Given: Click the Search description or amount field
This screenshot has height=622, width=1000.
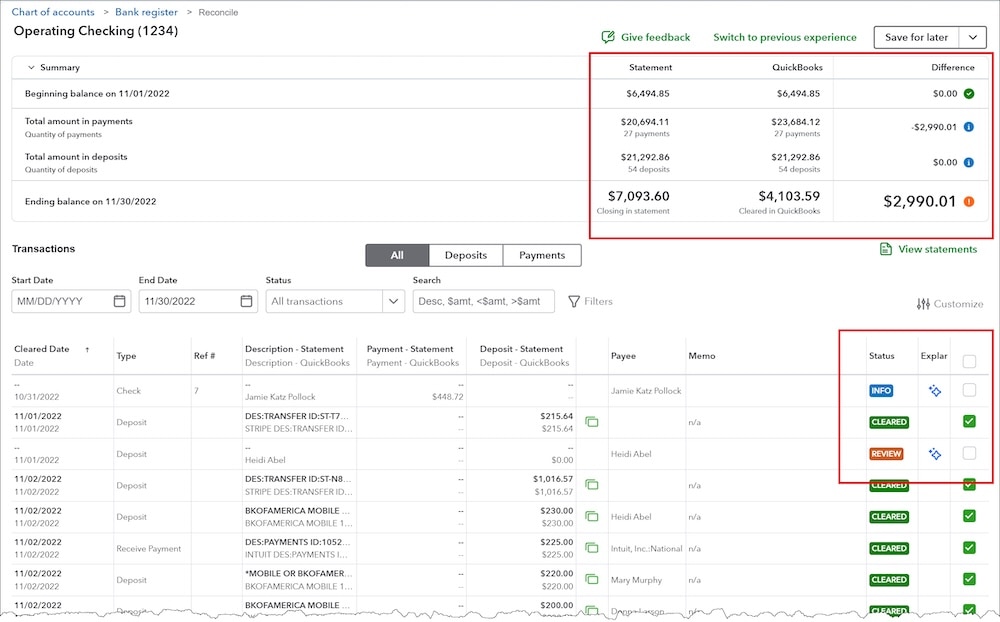Looking at the screenshot, I should coord(483,301).
